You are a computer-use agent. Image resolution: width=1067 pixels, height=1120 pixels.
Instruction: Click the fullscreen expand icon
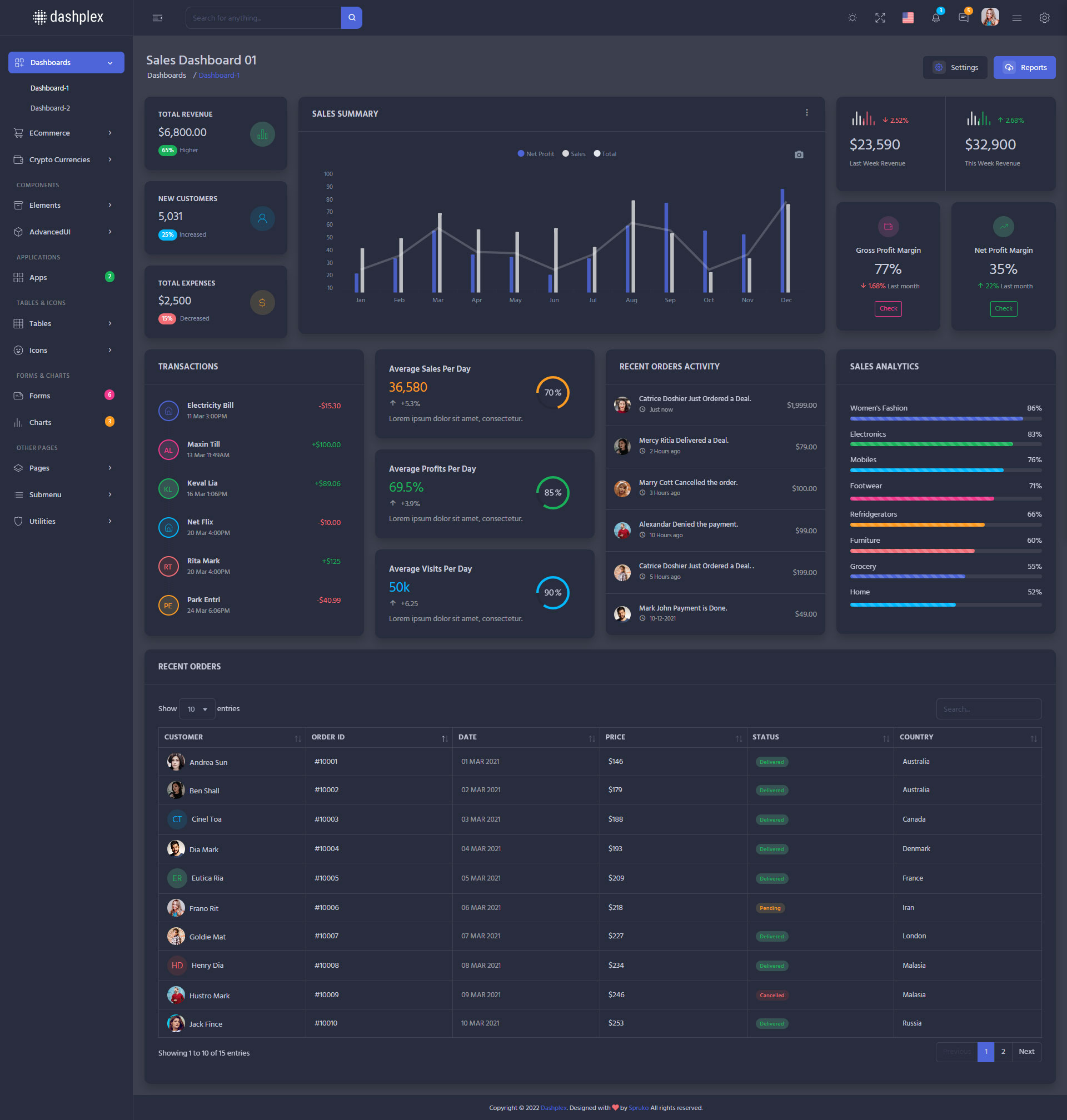click(880, 18)
